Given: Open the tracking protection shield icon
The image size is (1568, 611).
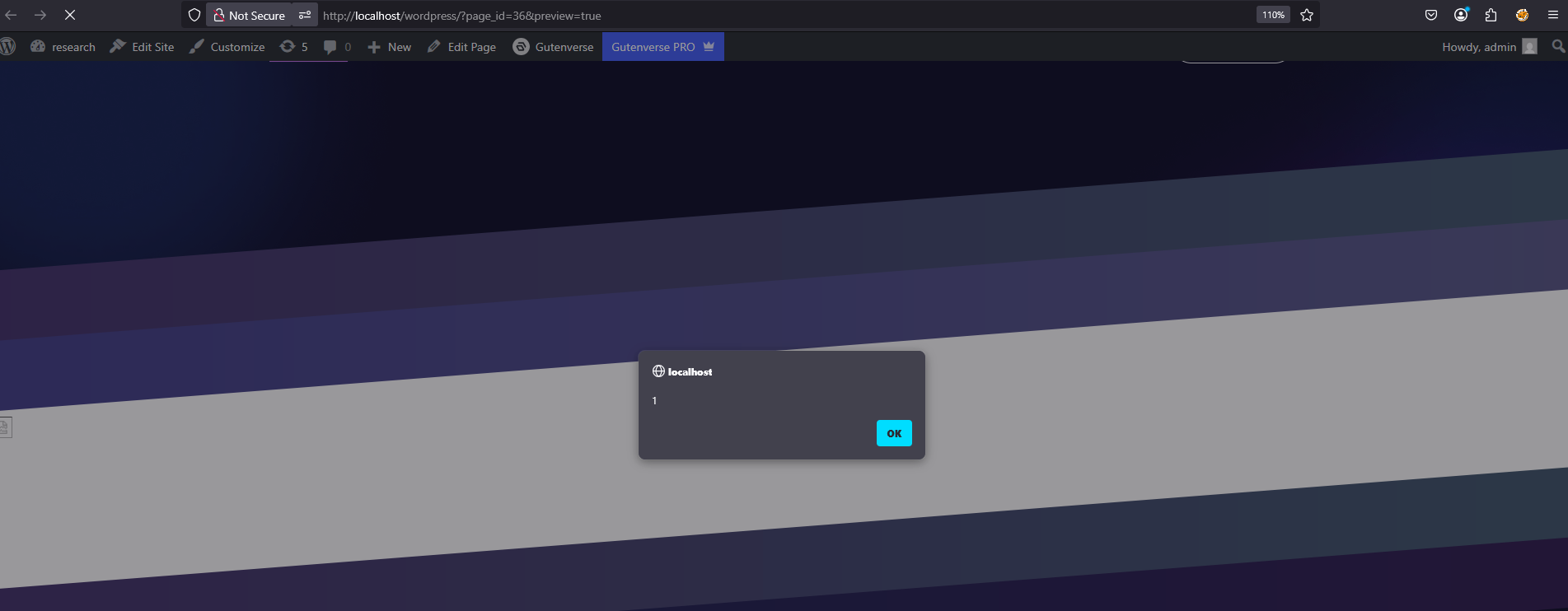Looking at the screenshot, I should pos(194,15).
